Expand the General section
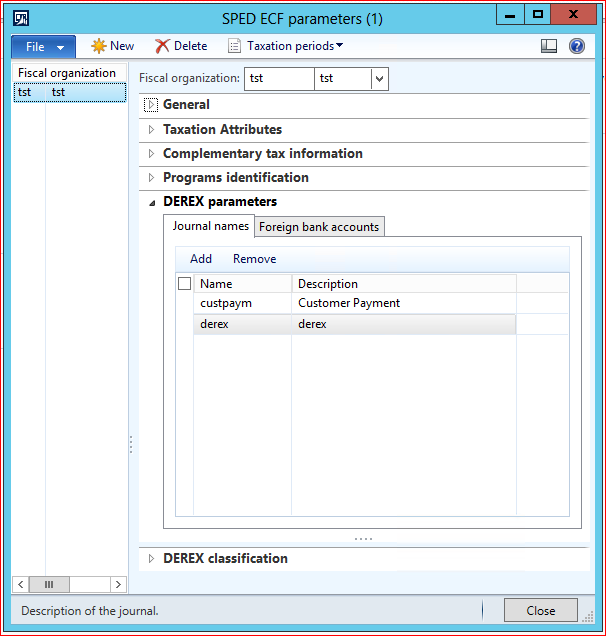Screen dimensions: 606x636 point(151,105)
